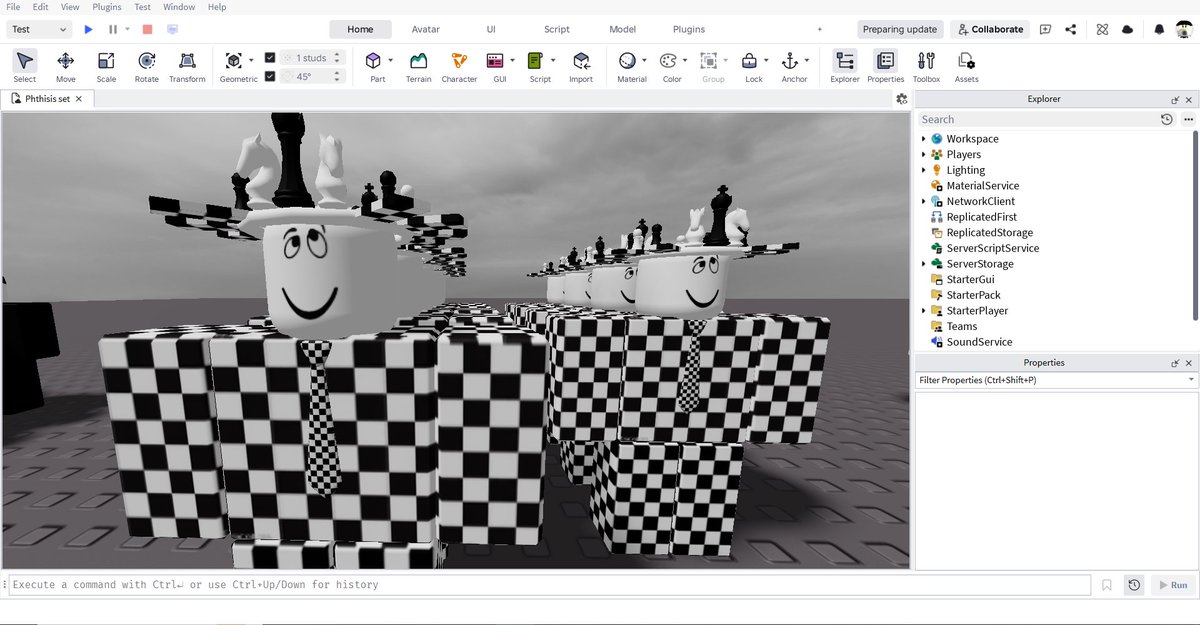Open the Plugins menu
Viewport: 1200px width, 625px height.
[x=107, y=7]
